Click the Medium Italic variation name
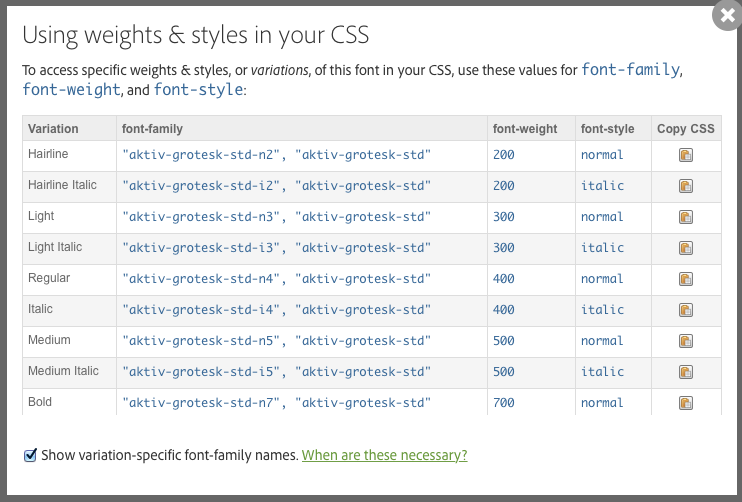The height and width of the screenshot is (502, 742). (63, 371)
